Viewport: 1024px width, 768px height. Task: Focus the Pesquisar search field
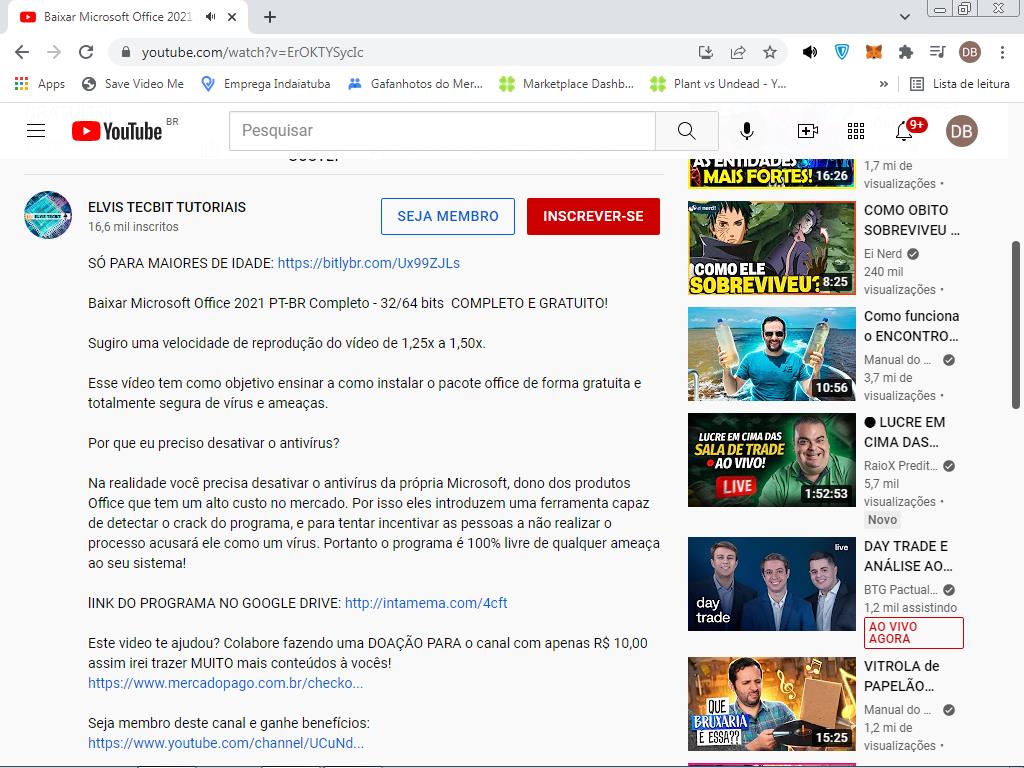[442, 131]
